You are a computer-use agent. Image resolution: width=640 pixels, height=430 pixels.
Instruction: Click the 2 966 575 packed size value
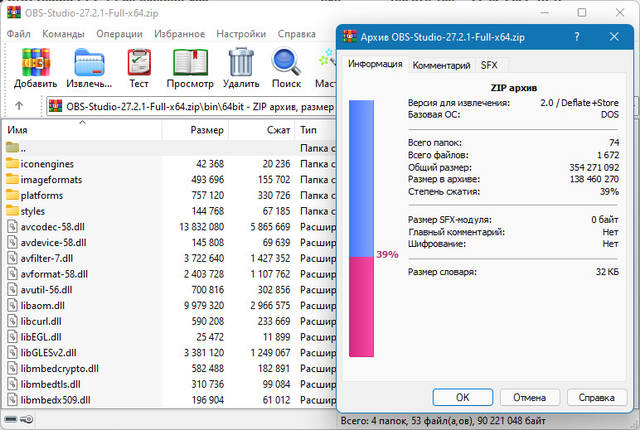[270, 305]
